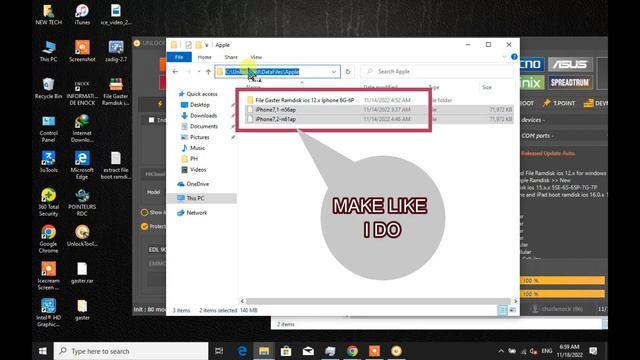Switch Explorer to details view icon
The image size is (640, 360).
point(502,310)
